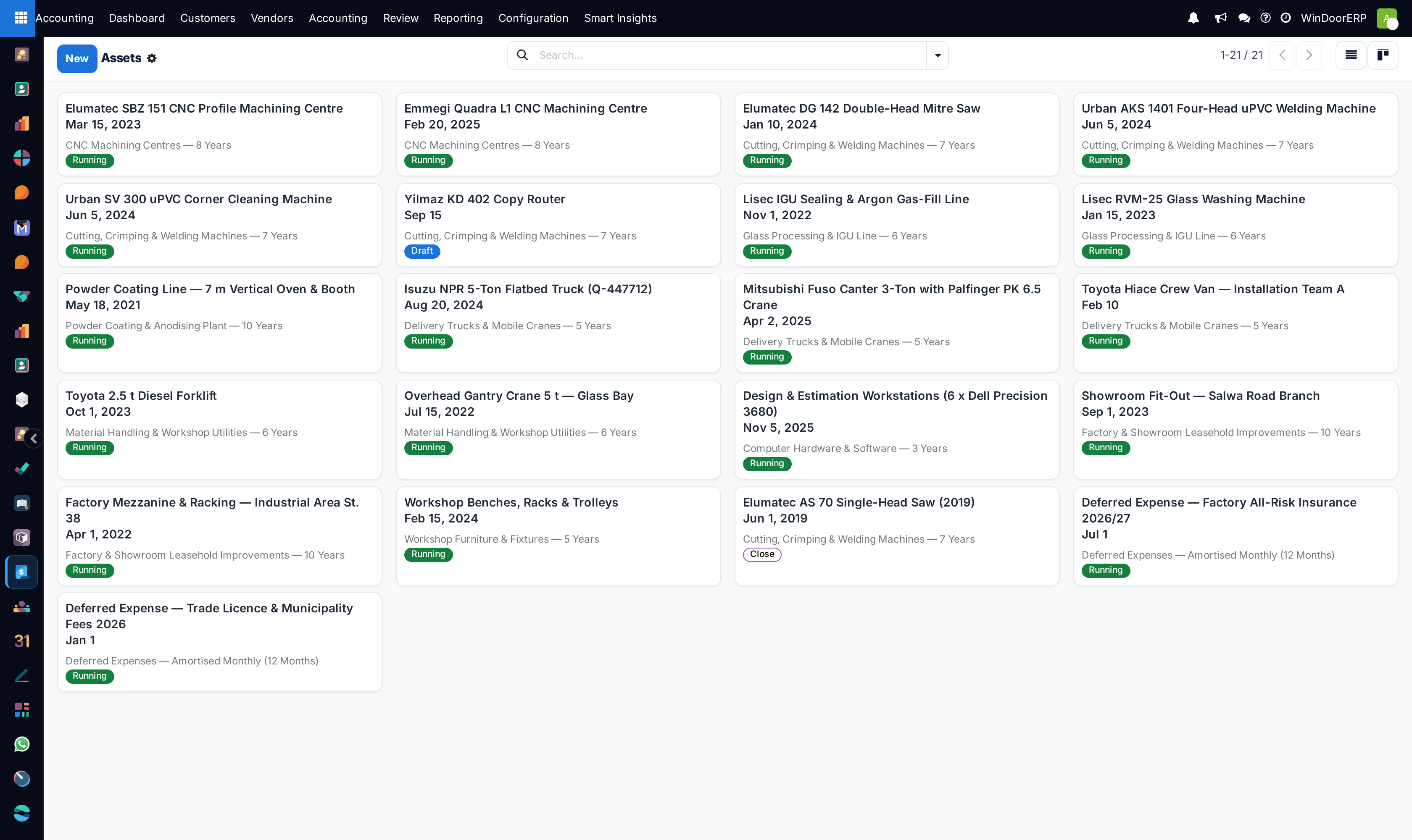Open Toyota Hiace Crew Van card
Image resolution: width=1412 pixels, height=840 pixels.
point(1235,323)
